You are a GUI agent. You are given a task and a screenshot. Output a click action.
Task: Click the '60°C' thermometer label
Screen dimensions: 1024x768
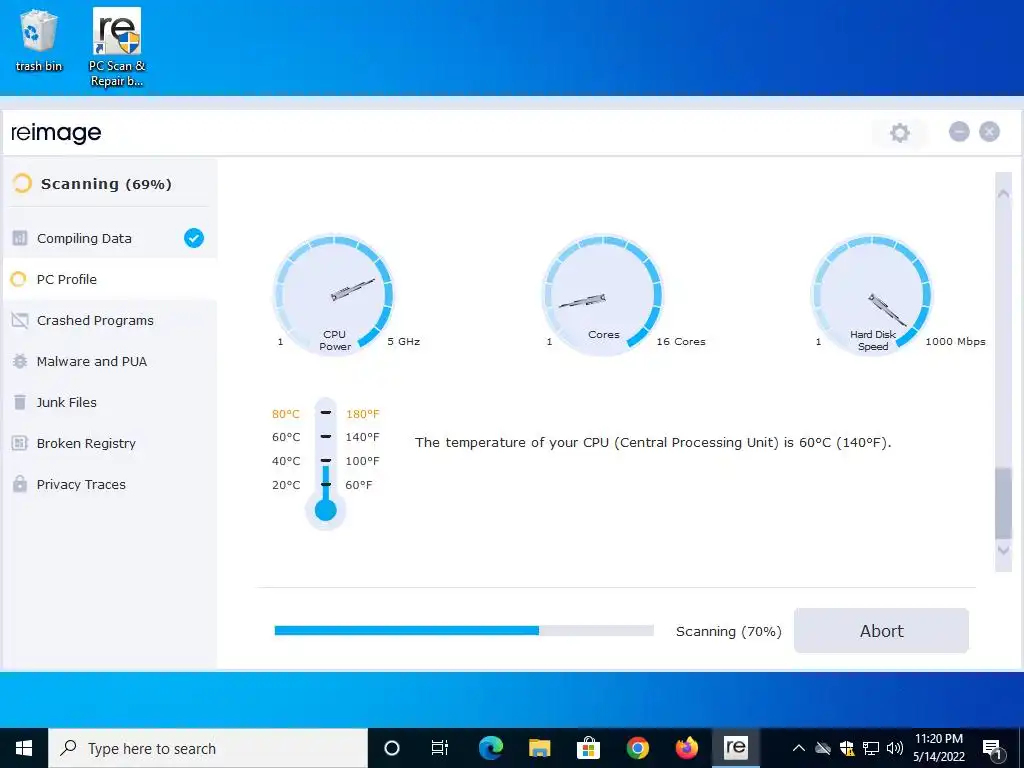286,437
